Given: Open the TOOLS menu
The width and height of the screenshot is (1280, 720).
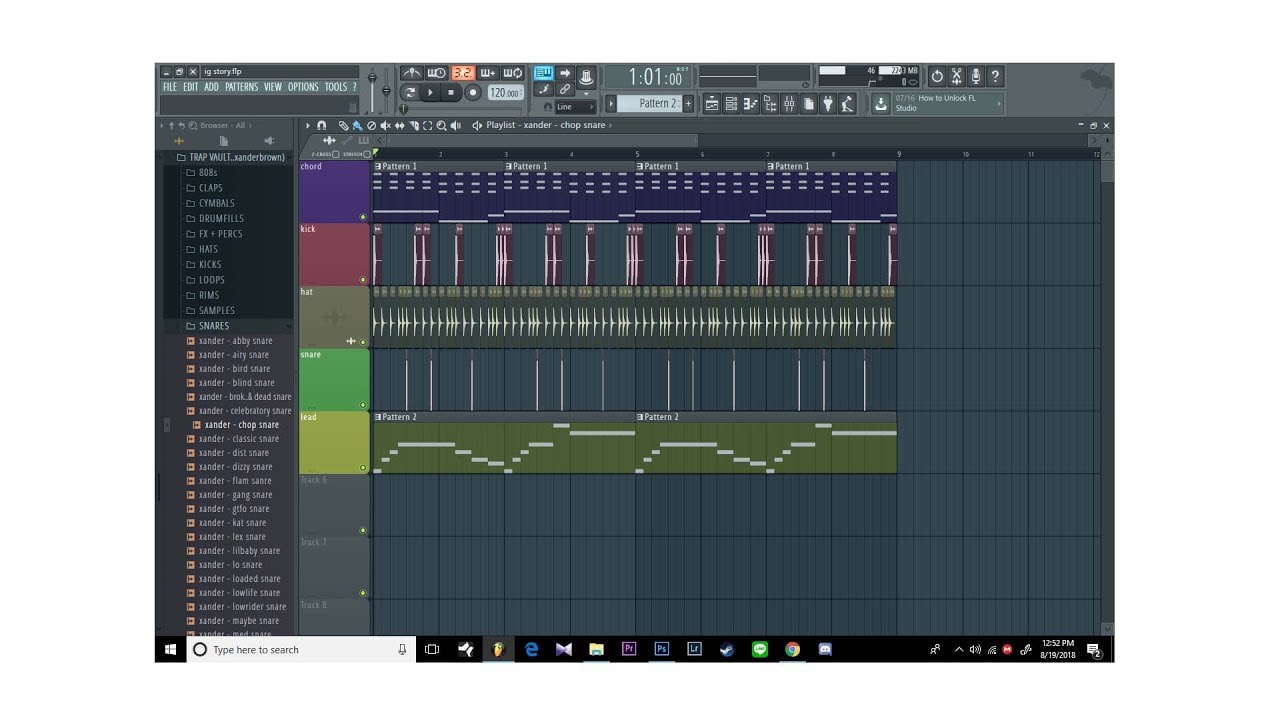Looking at the screenshot, I should click(x=335, y=87).
